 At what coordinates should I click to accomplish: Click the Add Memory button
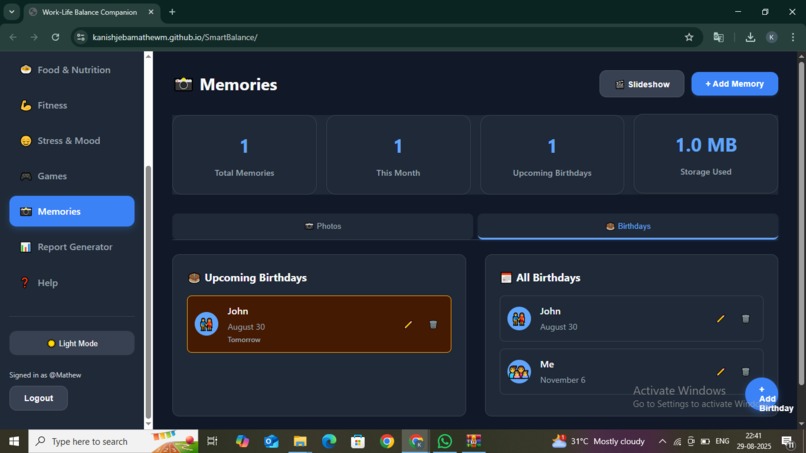point(735,84)
